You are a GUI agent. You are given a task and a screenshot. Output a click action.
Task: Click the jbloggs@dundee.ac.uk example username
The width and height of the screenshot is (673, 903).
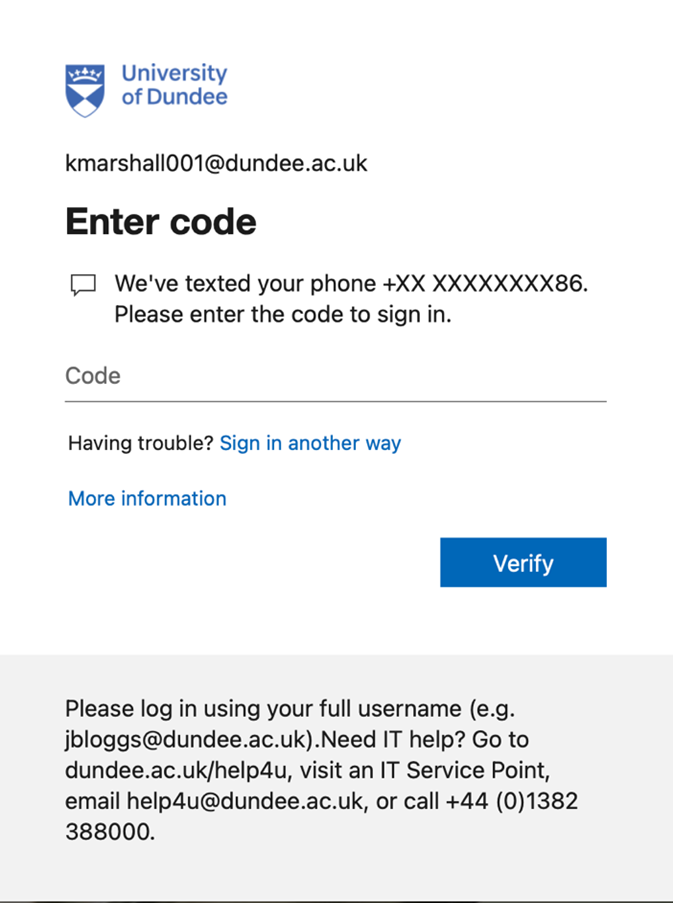click(x=188, y=739)
